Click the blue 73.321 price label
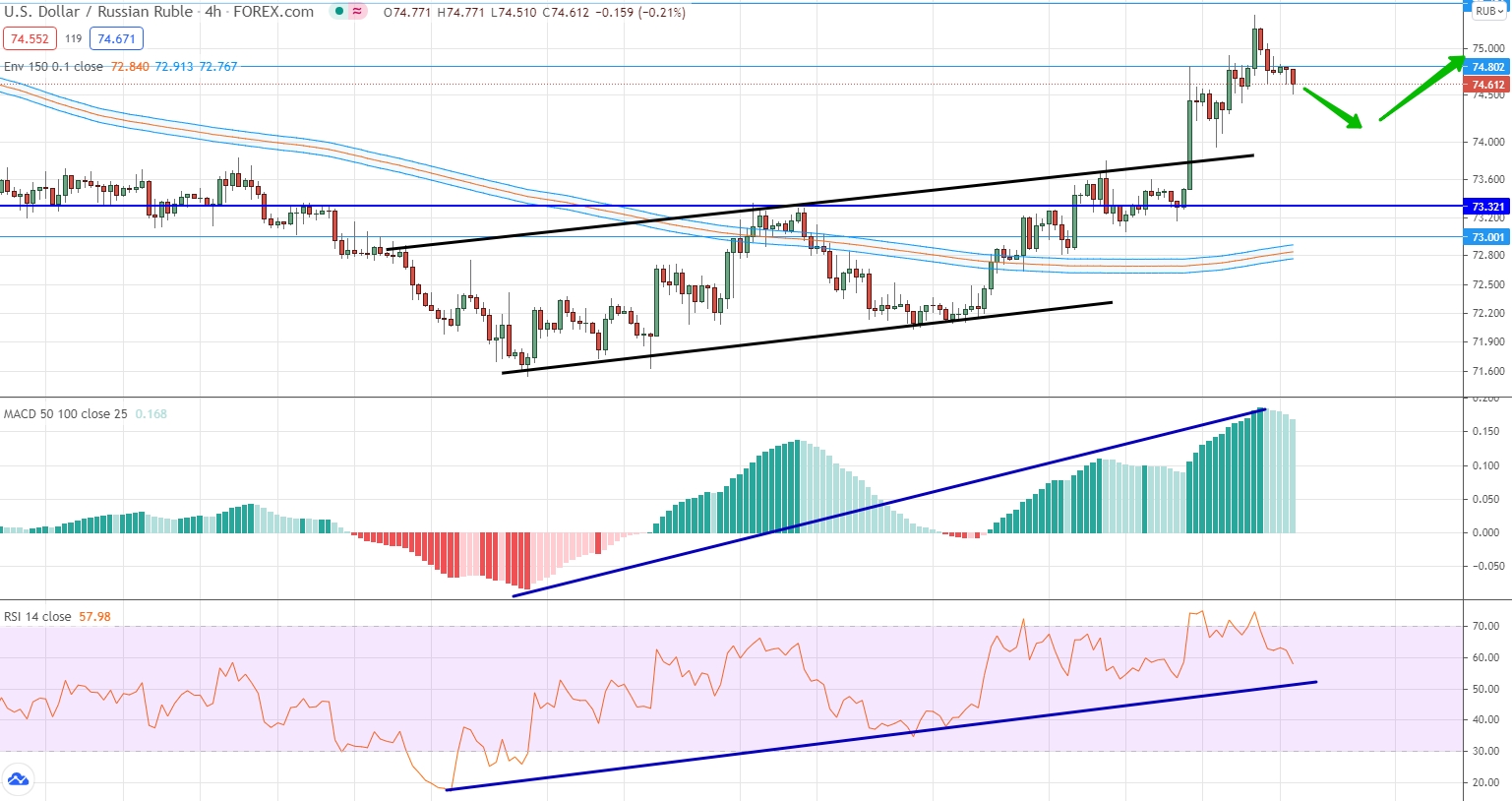Screen dimensions: 1512x801 [x=1487, y=207]
